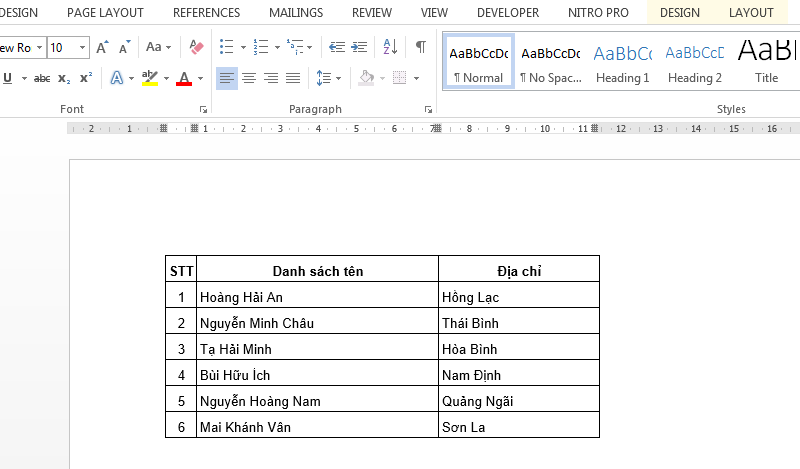Screen dimensions: 800x469
Task: Apply the Normal style
Action: (x=479, y=62)
